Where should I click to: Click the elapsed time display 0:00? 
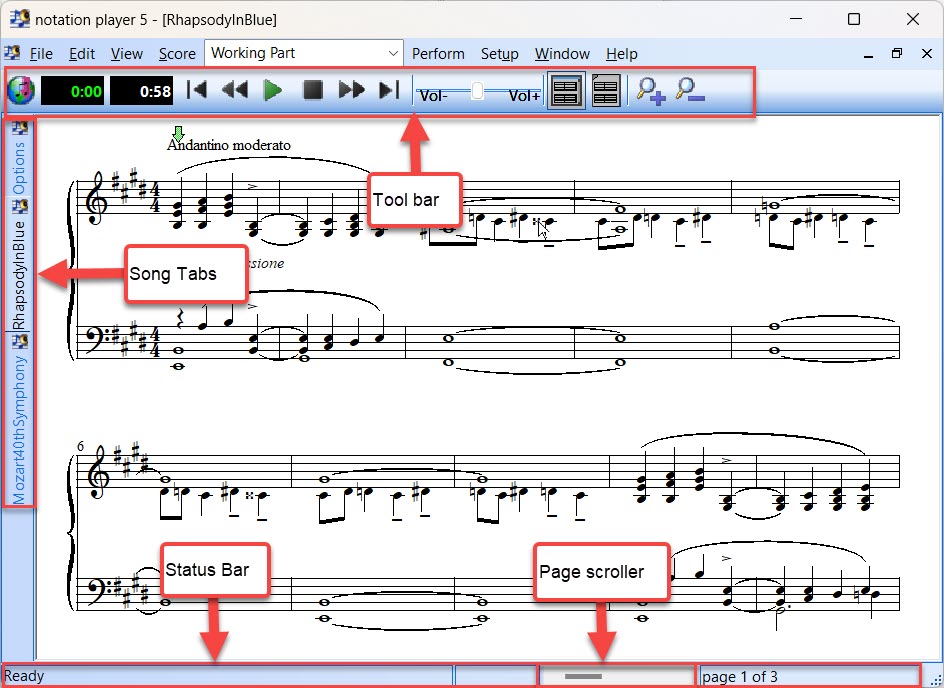(x=71, y=91)
